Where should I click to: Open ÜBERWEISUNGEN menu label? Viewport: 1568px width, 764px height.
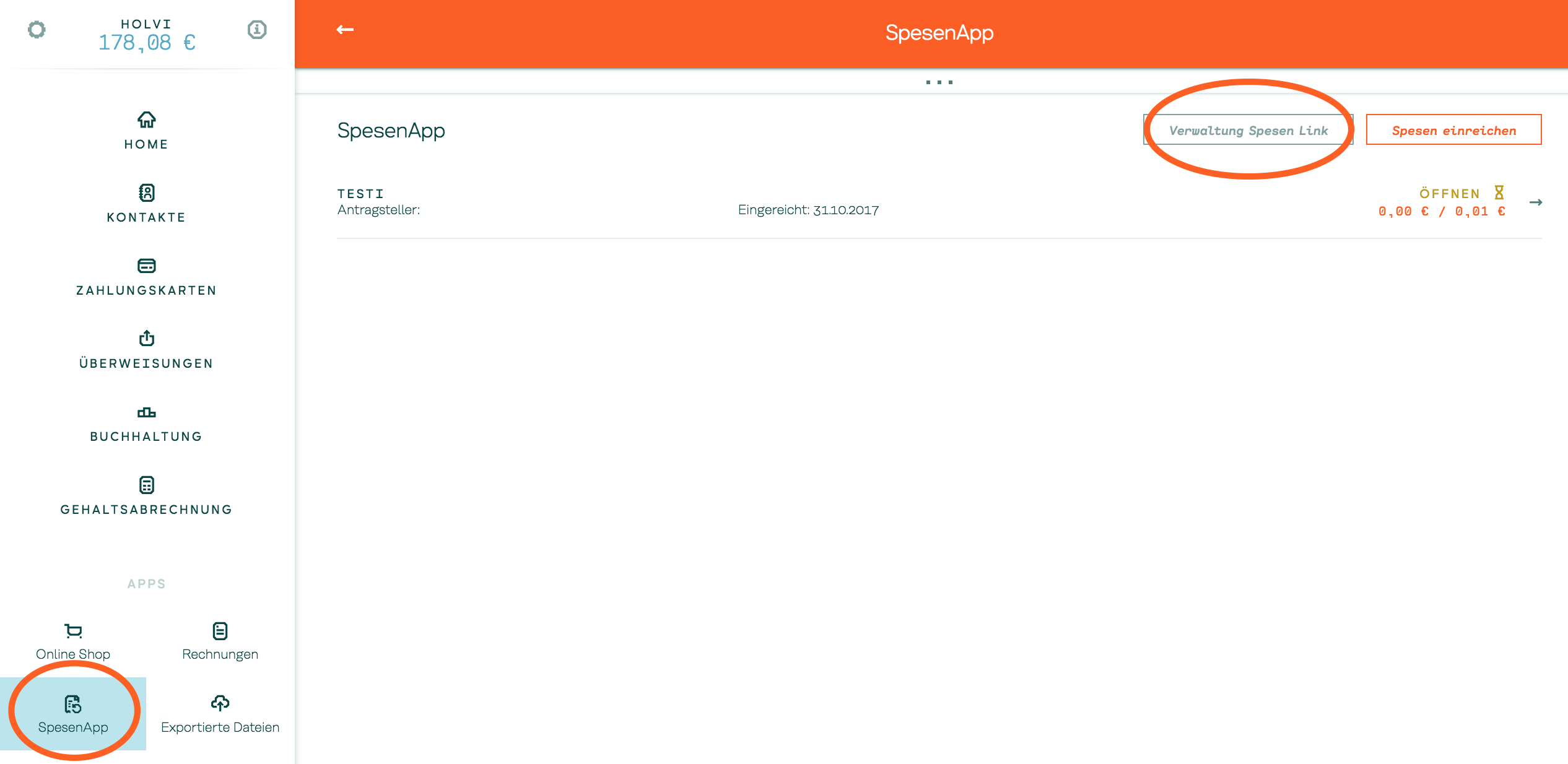147,363
